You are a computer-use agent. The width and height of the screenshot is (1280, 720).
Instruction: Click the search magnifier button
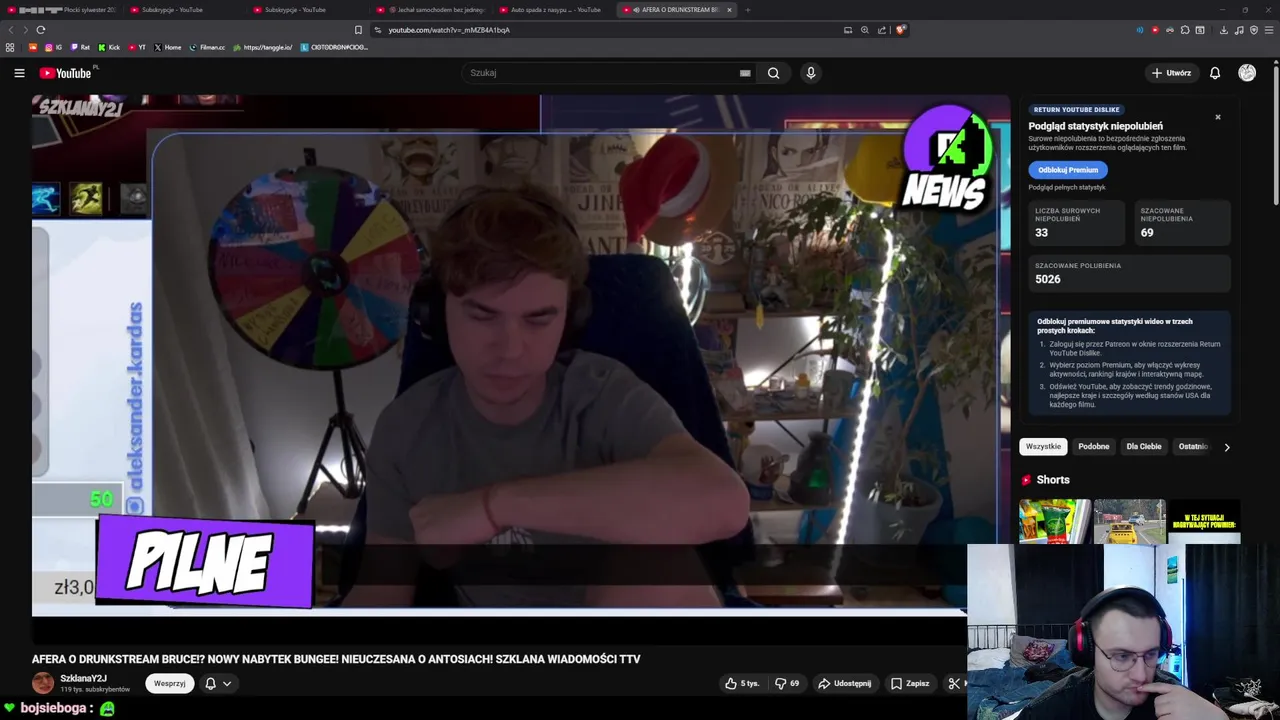click(x=773, y=73)
